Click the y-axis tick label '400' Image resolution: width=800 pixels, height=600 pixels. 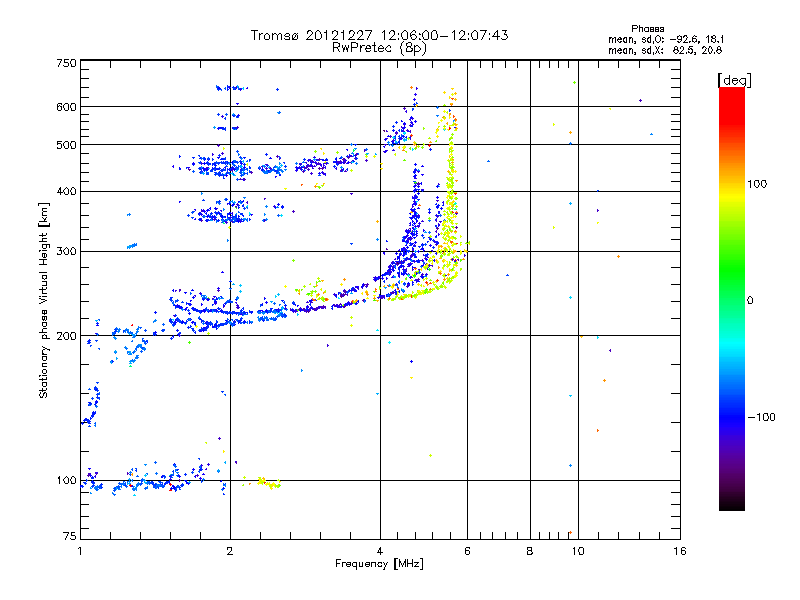pyautogui.click(x=66, y=191)
